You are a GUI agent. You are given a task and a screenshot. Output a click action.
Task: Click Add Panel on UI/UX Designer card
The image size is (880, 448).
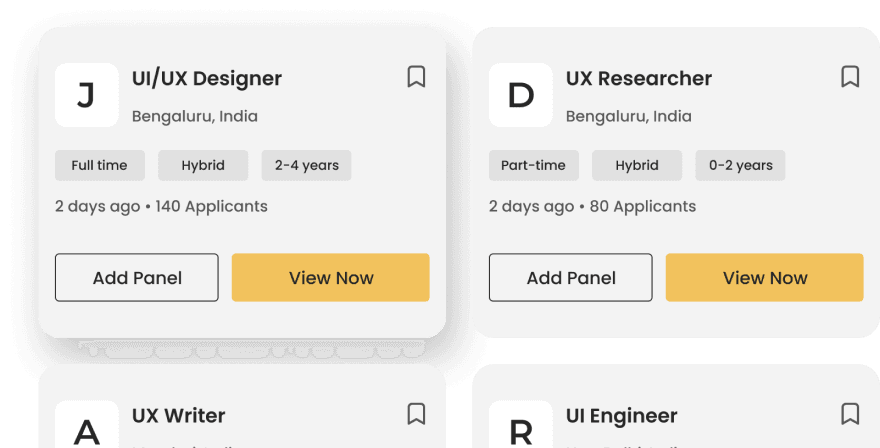(136, 277)
